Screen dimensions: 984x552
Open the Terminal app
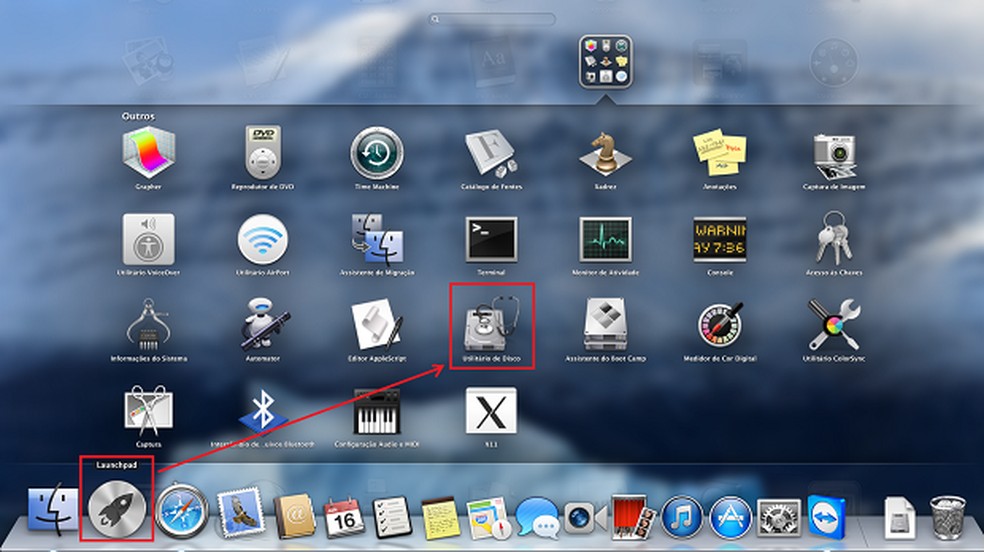[491, 240]
